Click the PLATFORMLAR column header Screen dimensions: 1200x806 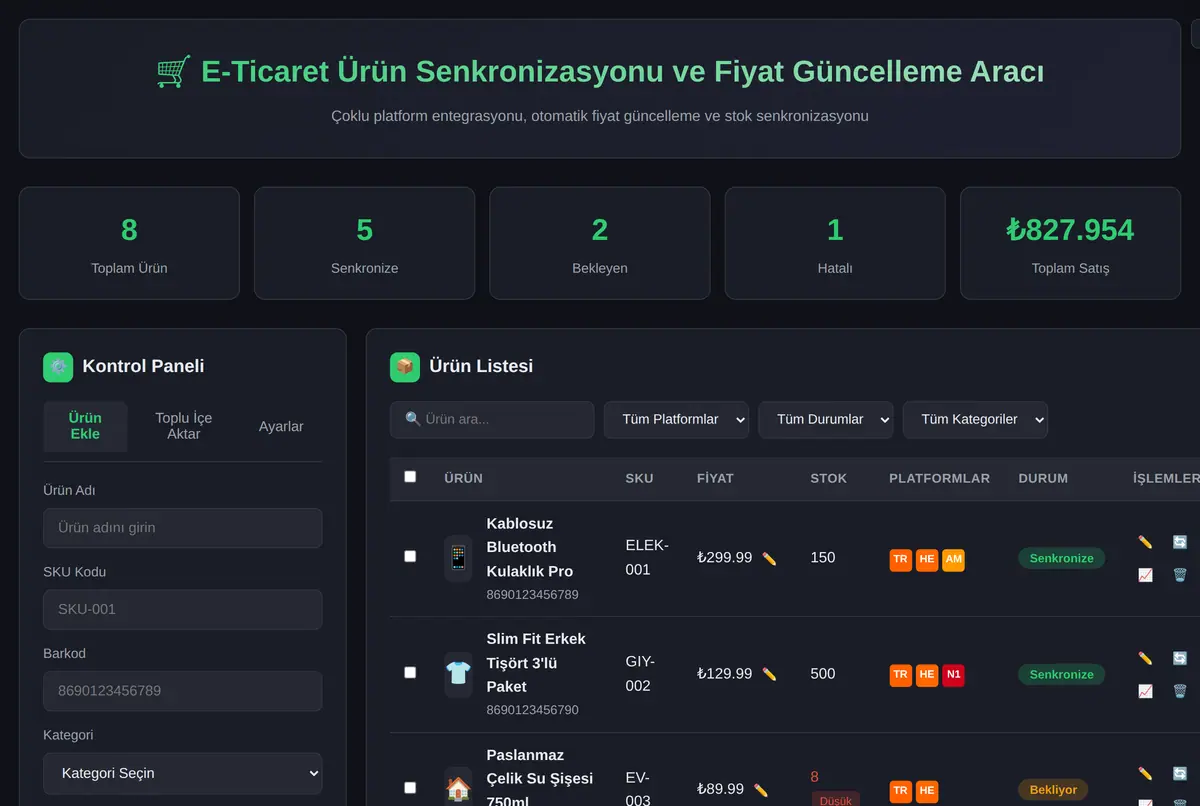pyautogui.click(x=939, y=479)
